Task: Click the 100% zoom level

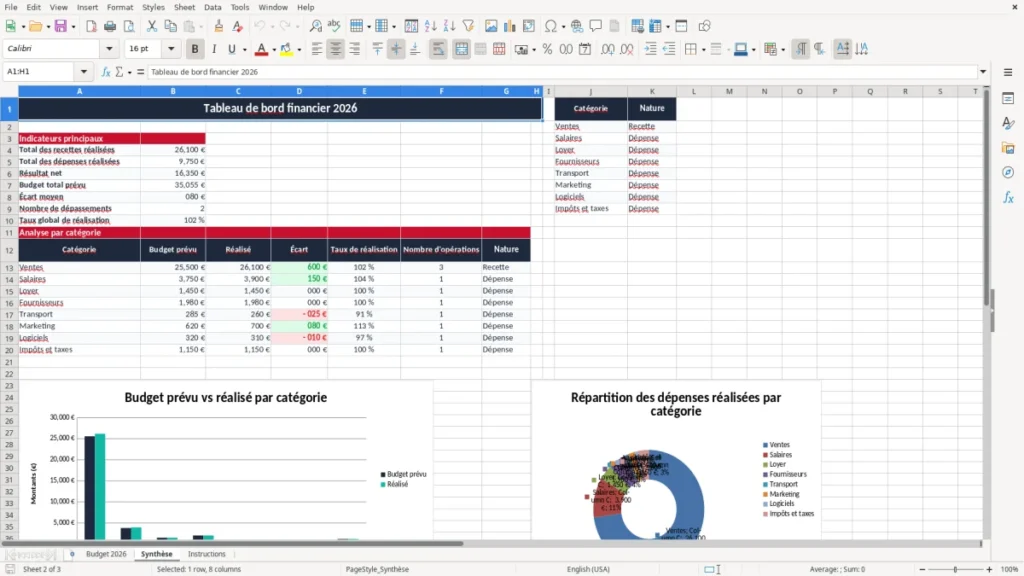Action: tap(1010, 569)
